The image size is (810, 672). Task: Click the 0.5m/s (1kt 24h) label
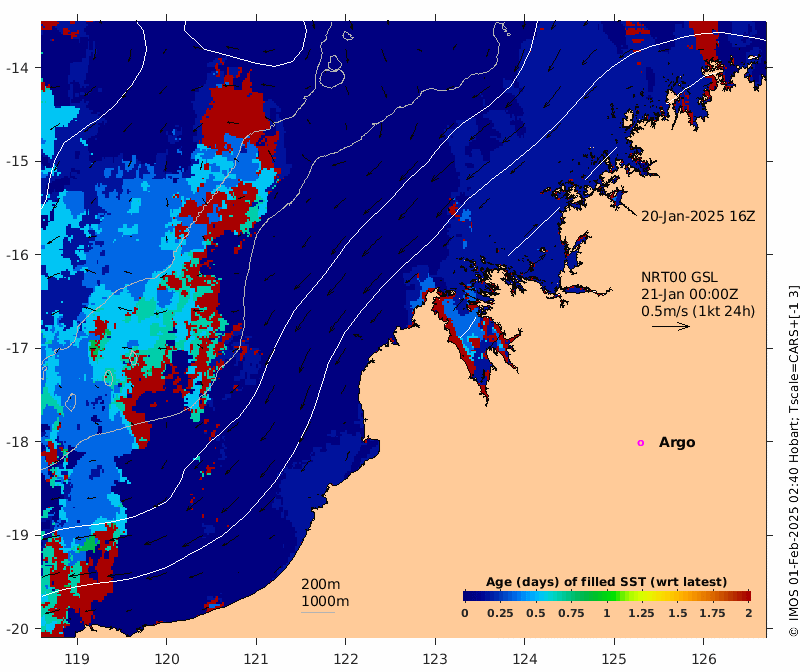click(698, 311)
